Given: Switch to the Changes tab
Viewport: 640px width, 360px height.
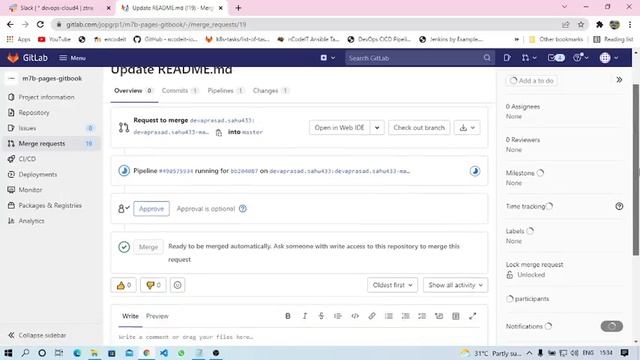Looking at the screenshot, I should (x=271, y=91).
